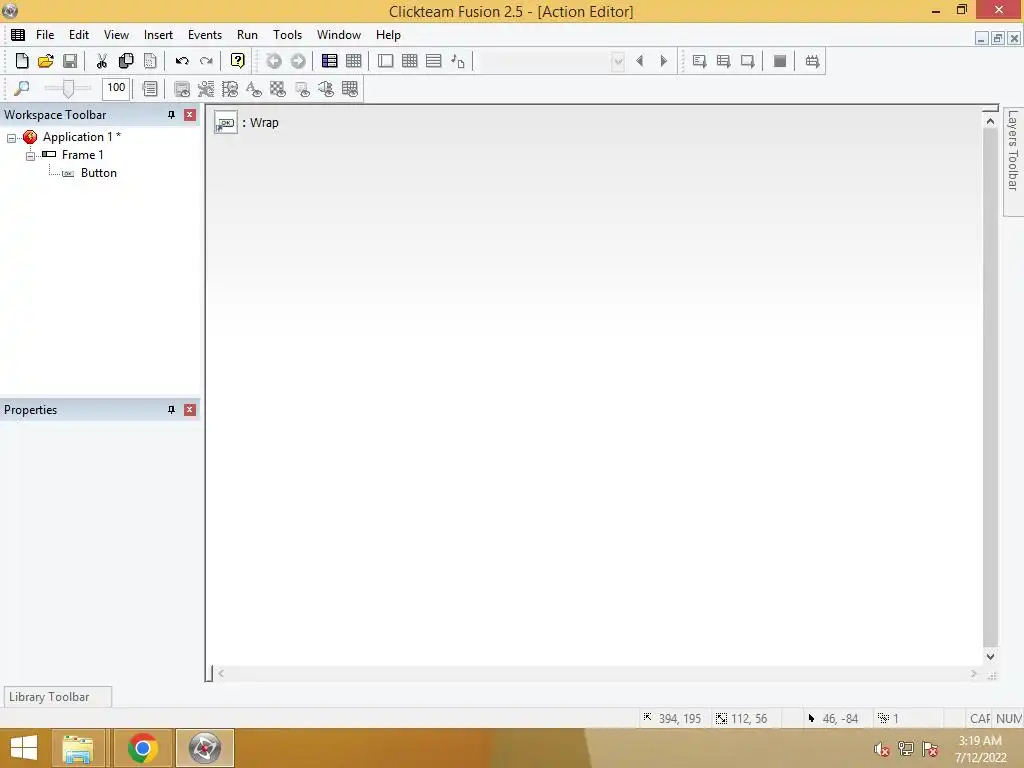The height and width of the screenshot is (768, 1024).
Task: Toggle the small screen eye filter
Action: [302, 89]
